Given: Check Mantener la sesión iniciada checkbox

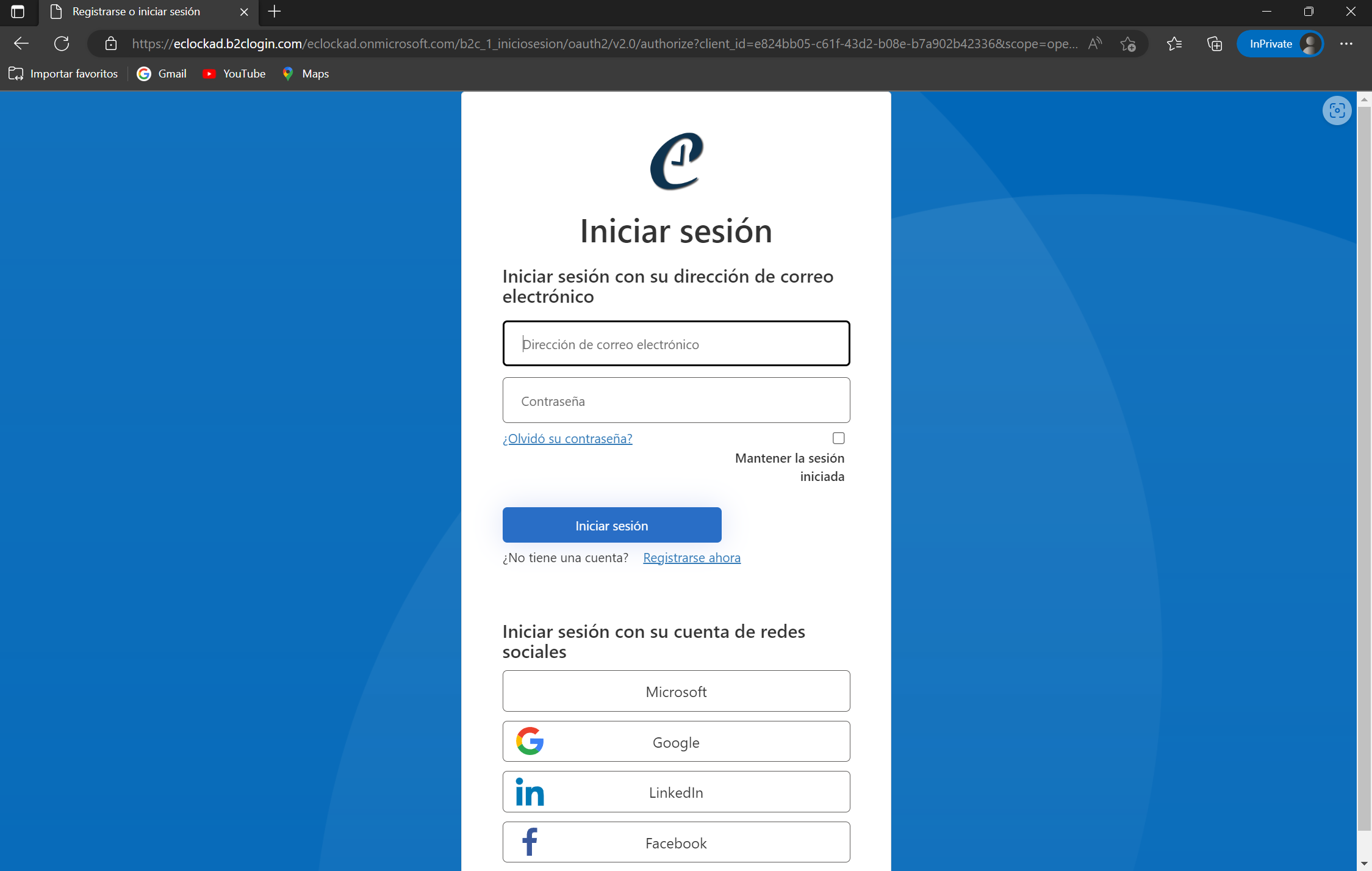Looking at the screenshot, I should [x=838, y=438].
